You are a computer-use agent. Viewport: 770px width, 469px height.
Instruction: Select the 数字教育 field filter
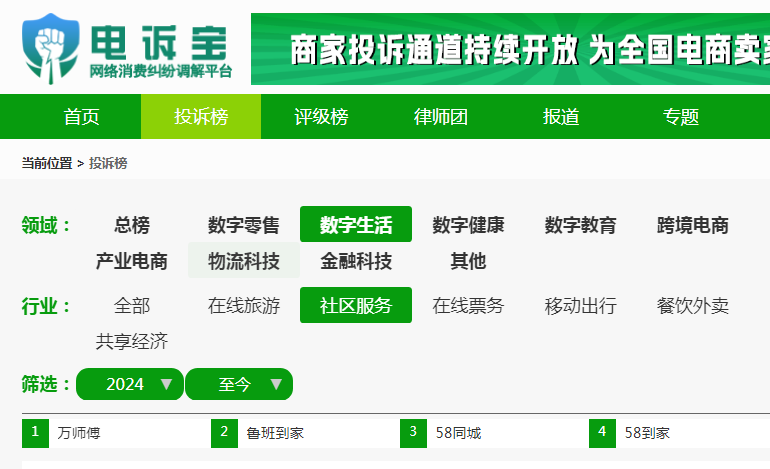(x=580, y=224)
